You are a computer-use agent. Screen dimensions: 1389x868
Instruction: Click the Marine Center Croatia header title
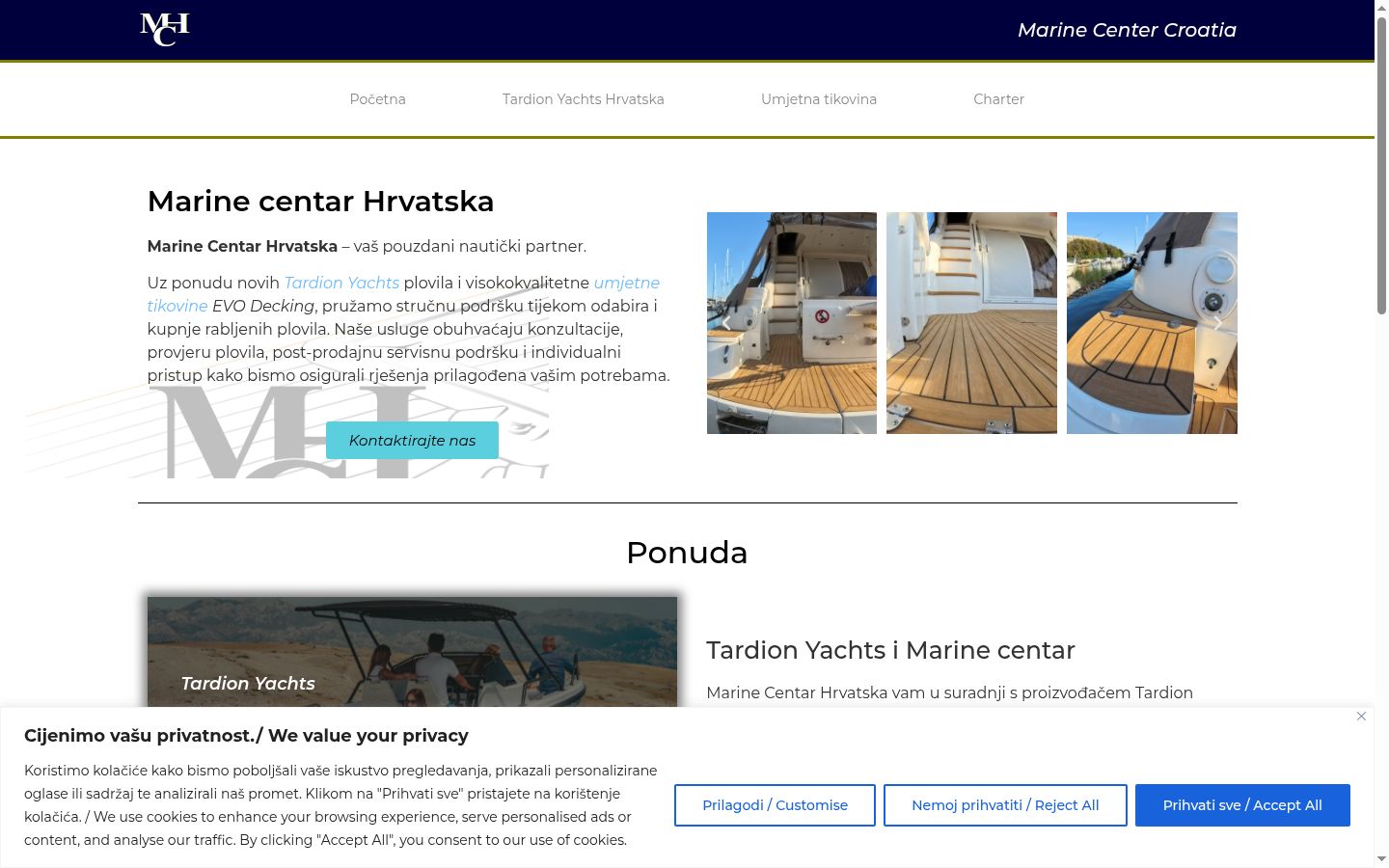[1127, 30]
